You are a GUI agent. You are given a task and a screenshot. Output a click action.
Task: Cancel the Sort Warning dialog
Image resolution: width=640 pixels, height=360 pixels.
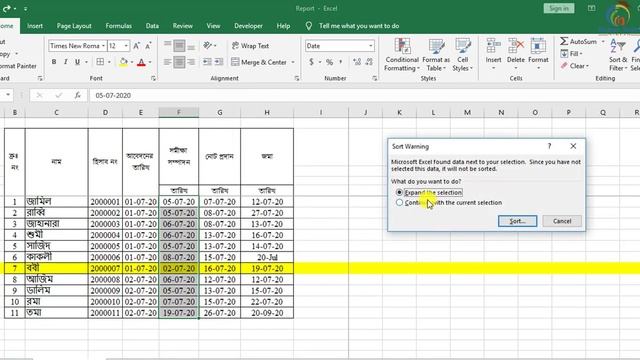click(562, 221)
